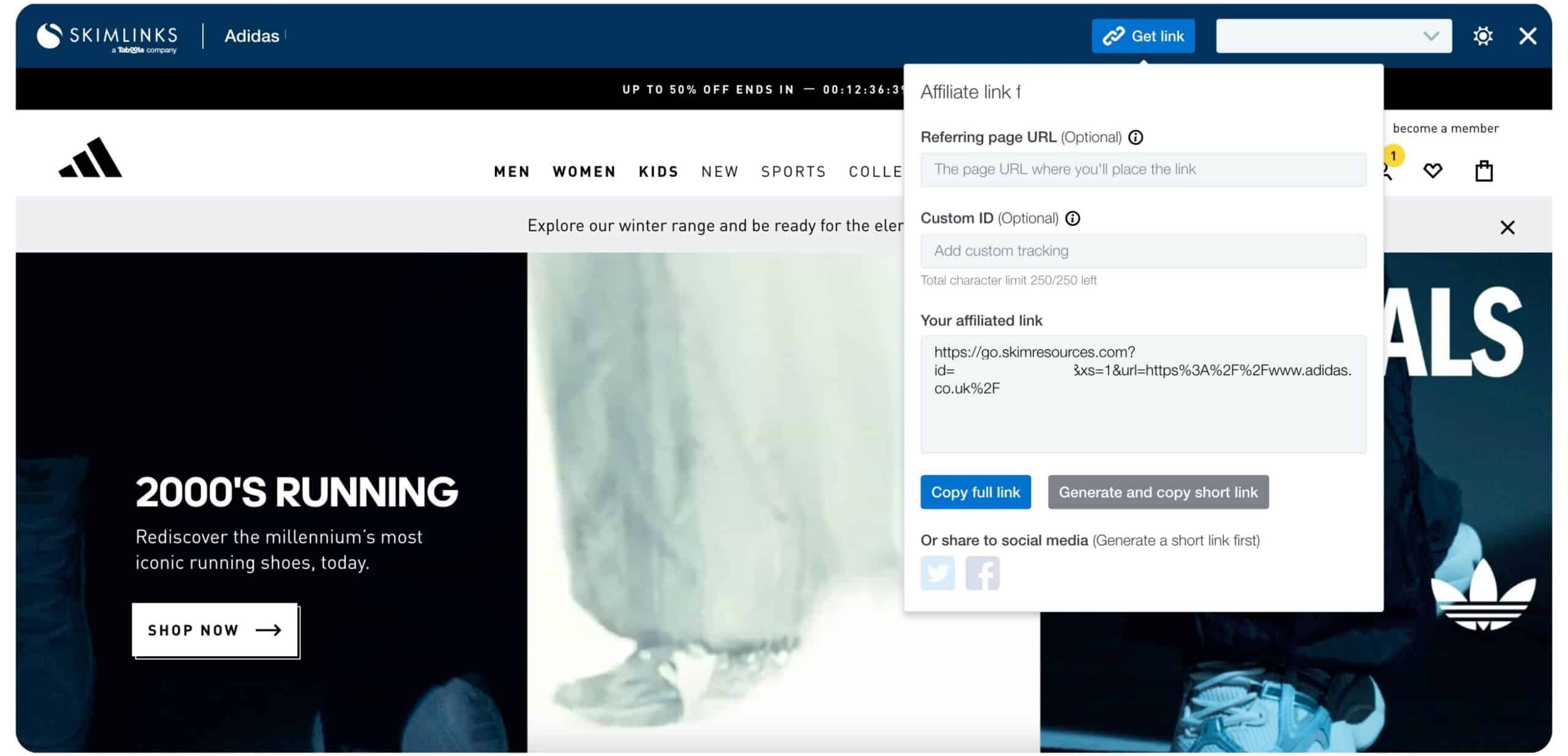
Task: Open the empty dropdown in Skimlinks bar
Action: point(1333,36)
